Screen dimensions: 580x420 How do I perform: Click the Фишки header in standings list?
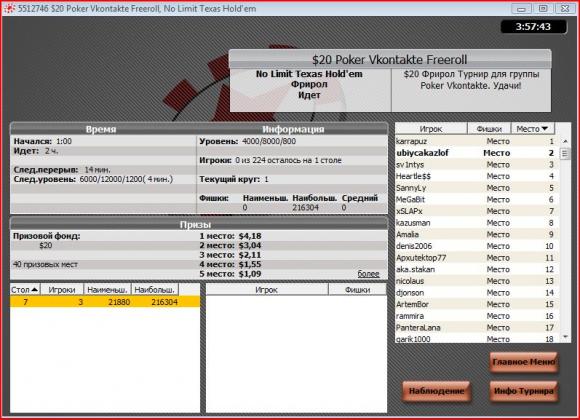[x=489, y=128]
